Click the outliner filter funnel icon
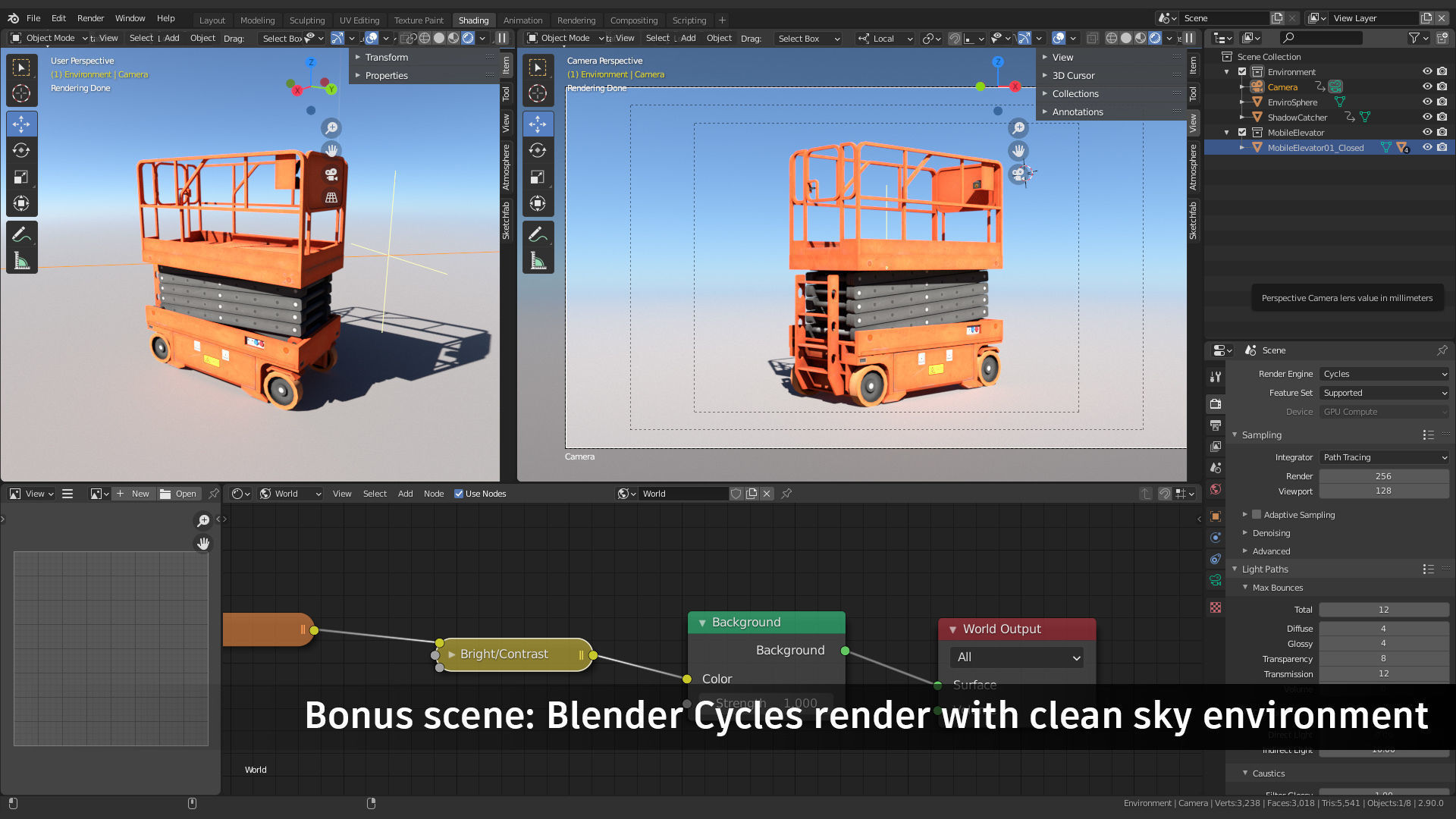1456x819 pixels. [1414, 38]
